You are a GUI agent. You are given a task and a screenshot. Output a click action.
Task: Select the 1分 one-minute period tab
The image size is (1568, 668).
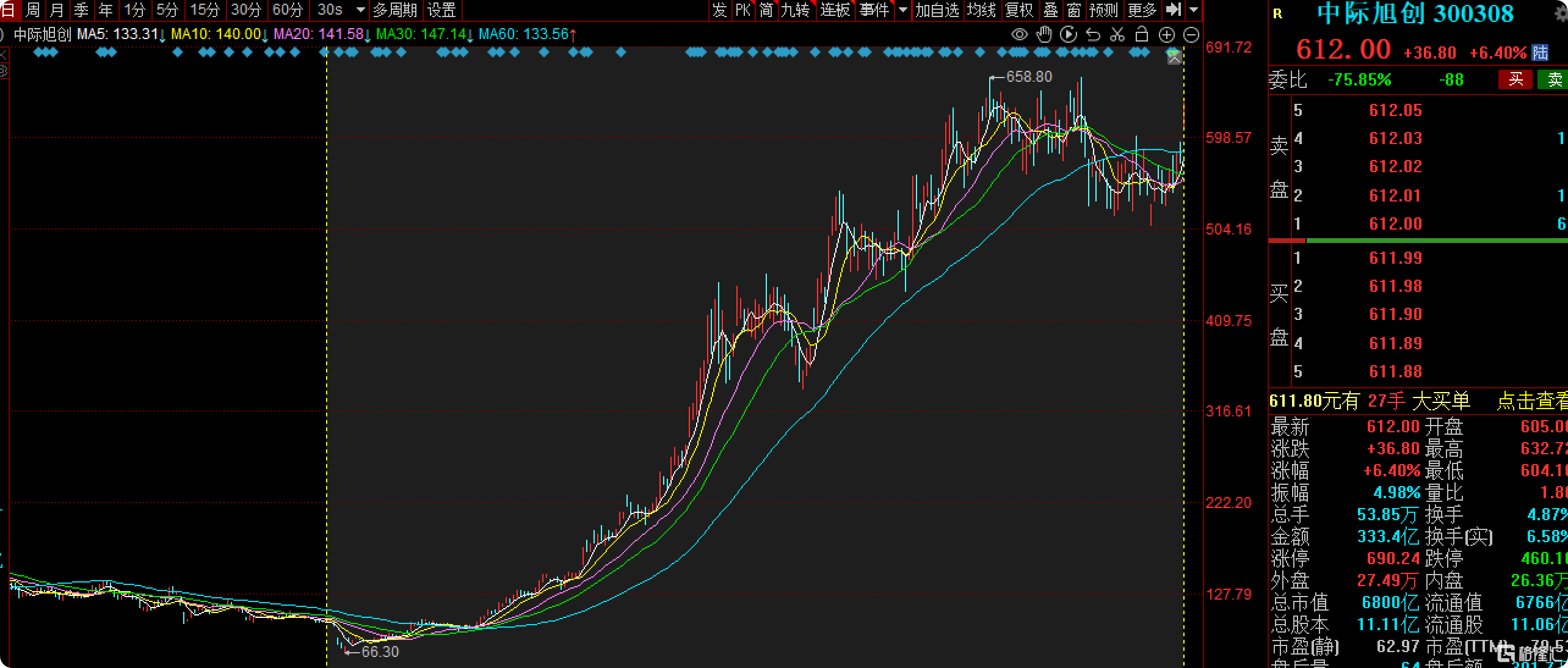pyautogui.click(x=134, y=10)
